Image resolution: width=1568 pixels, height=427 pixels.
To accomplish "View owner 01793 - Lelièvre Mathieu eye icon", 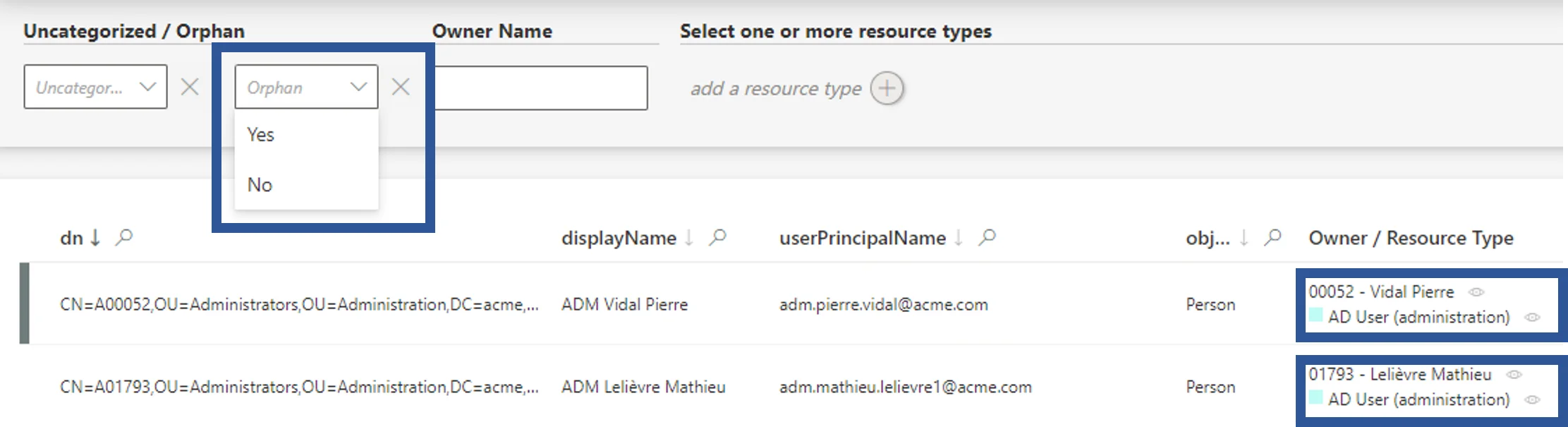I will pyautogui.click(x=1514, y=375).
